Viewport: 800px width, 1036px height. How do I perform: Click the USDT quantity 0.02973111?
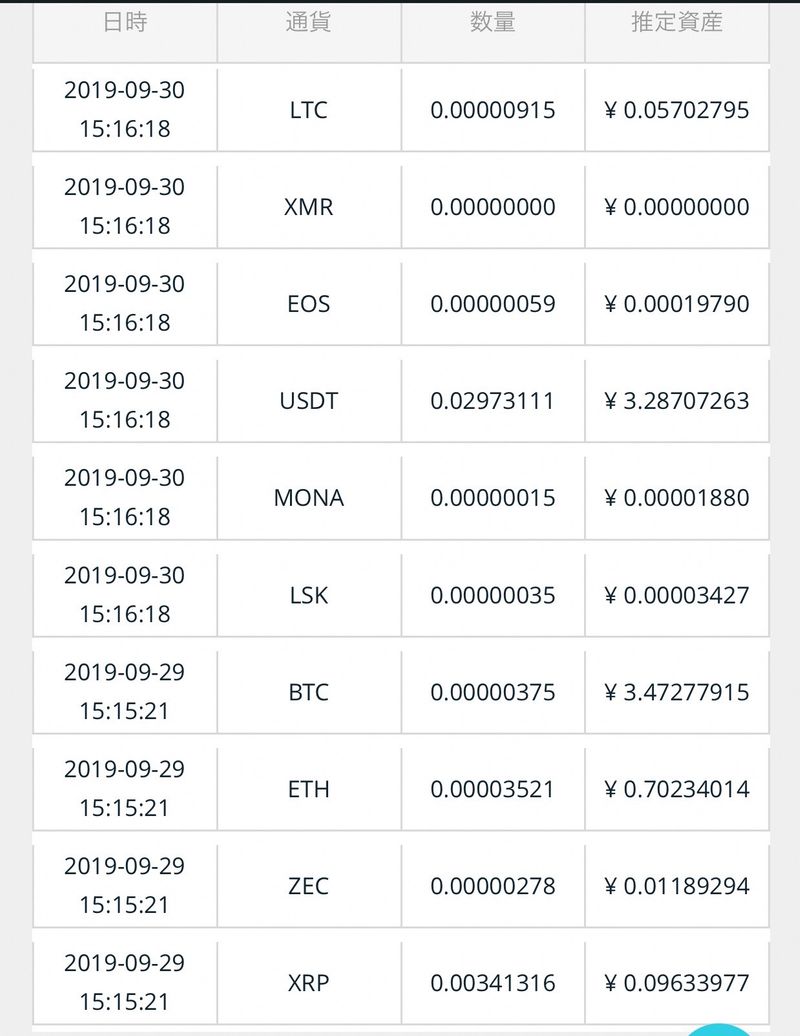[493, 401]
